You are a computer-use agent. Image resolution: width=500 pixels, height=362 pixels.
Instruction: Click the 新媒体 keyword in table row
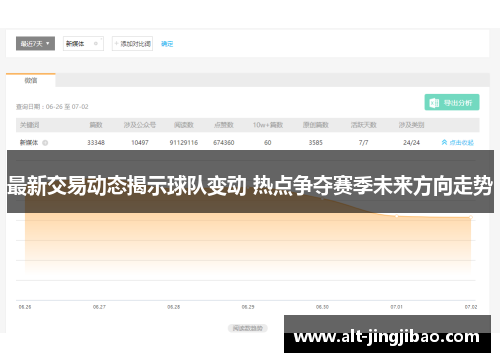29,143
